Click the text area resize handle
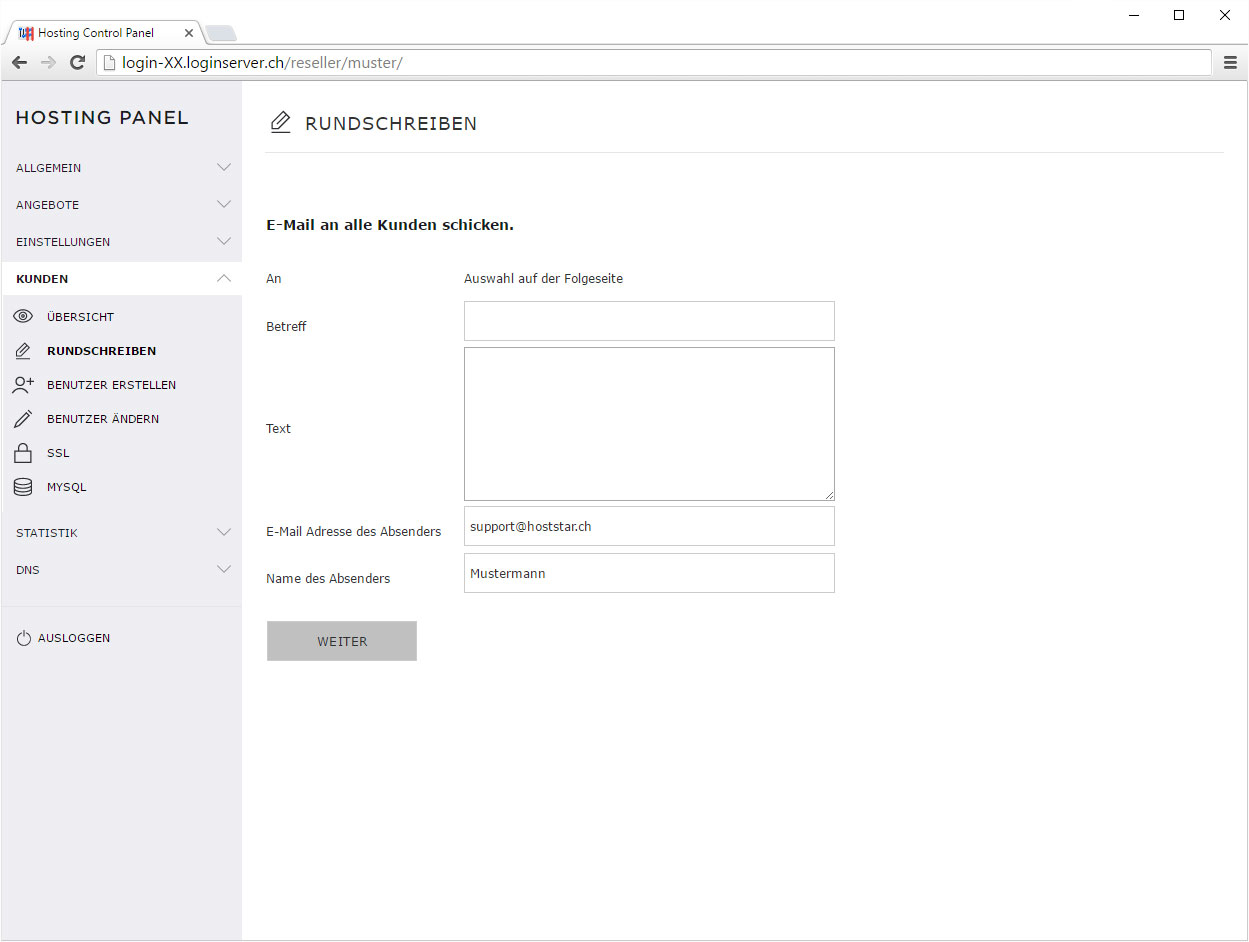 click(829, 495)
